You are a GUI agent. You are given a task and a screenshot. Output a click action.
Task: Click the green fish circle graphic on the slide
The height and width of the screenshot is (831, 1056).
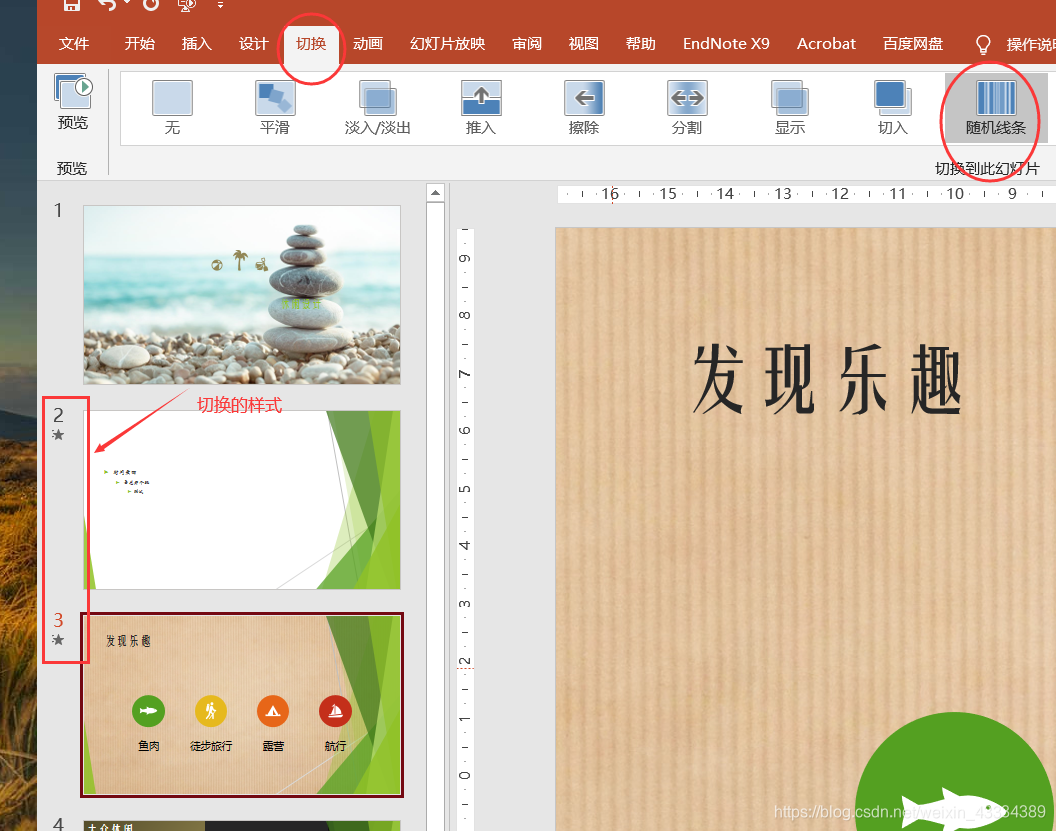(955, 772)
